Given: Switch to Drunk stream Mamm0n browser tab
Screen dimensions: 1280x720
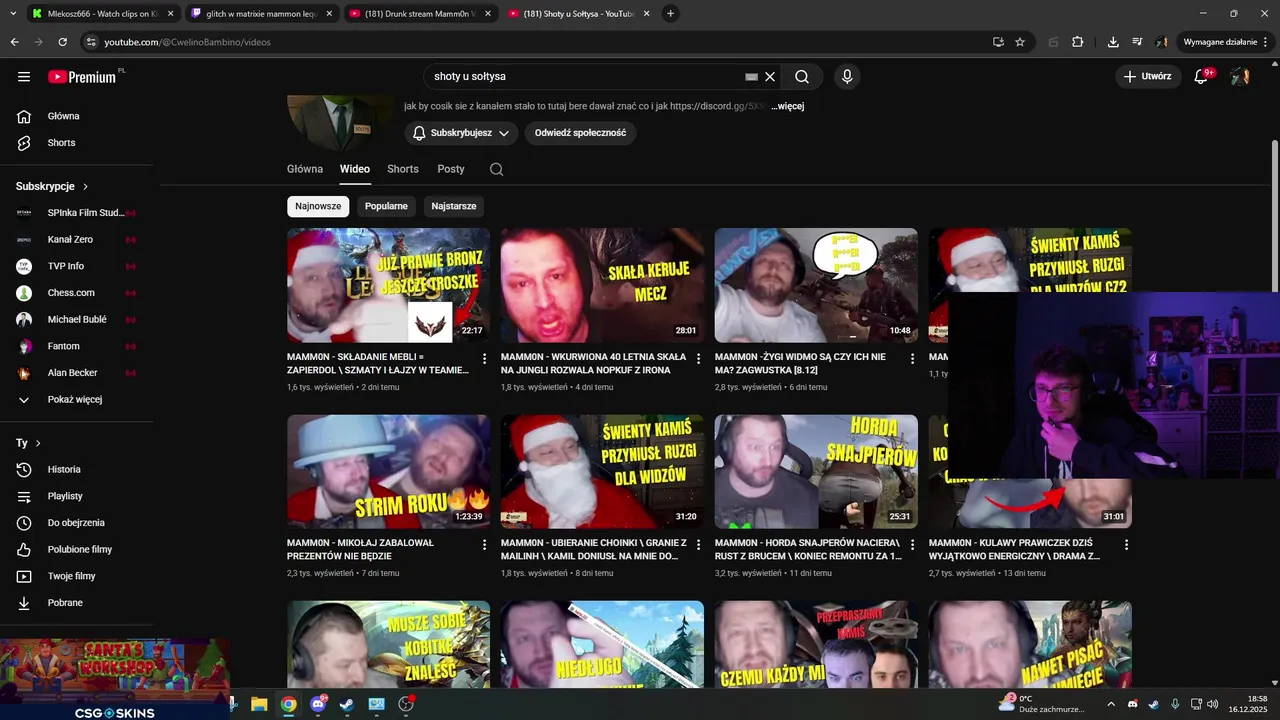Looking at the screenshot, I should click(420, 14).
